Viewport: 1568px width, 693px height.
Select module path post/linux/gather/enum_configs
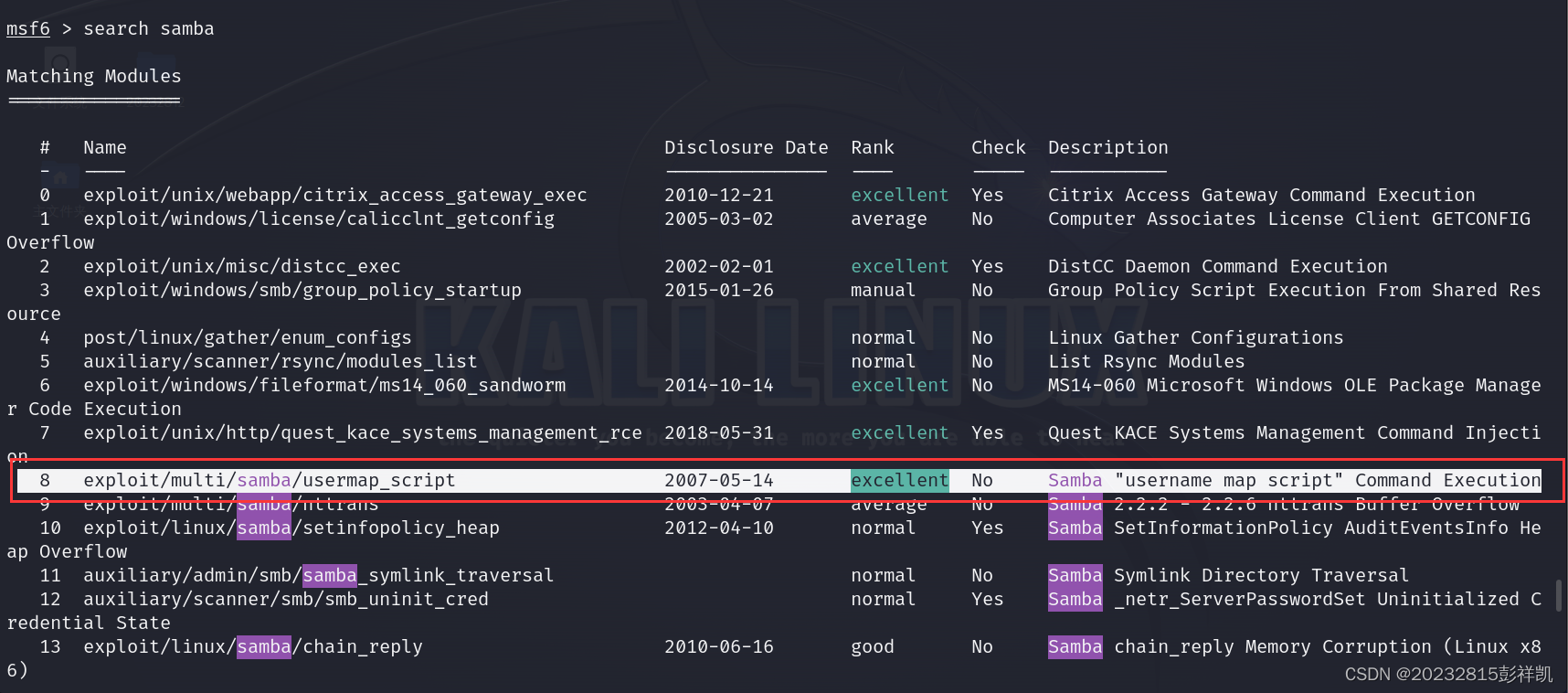coord(248,337)
